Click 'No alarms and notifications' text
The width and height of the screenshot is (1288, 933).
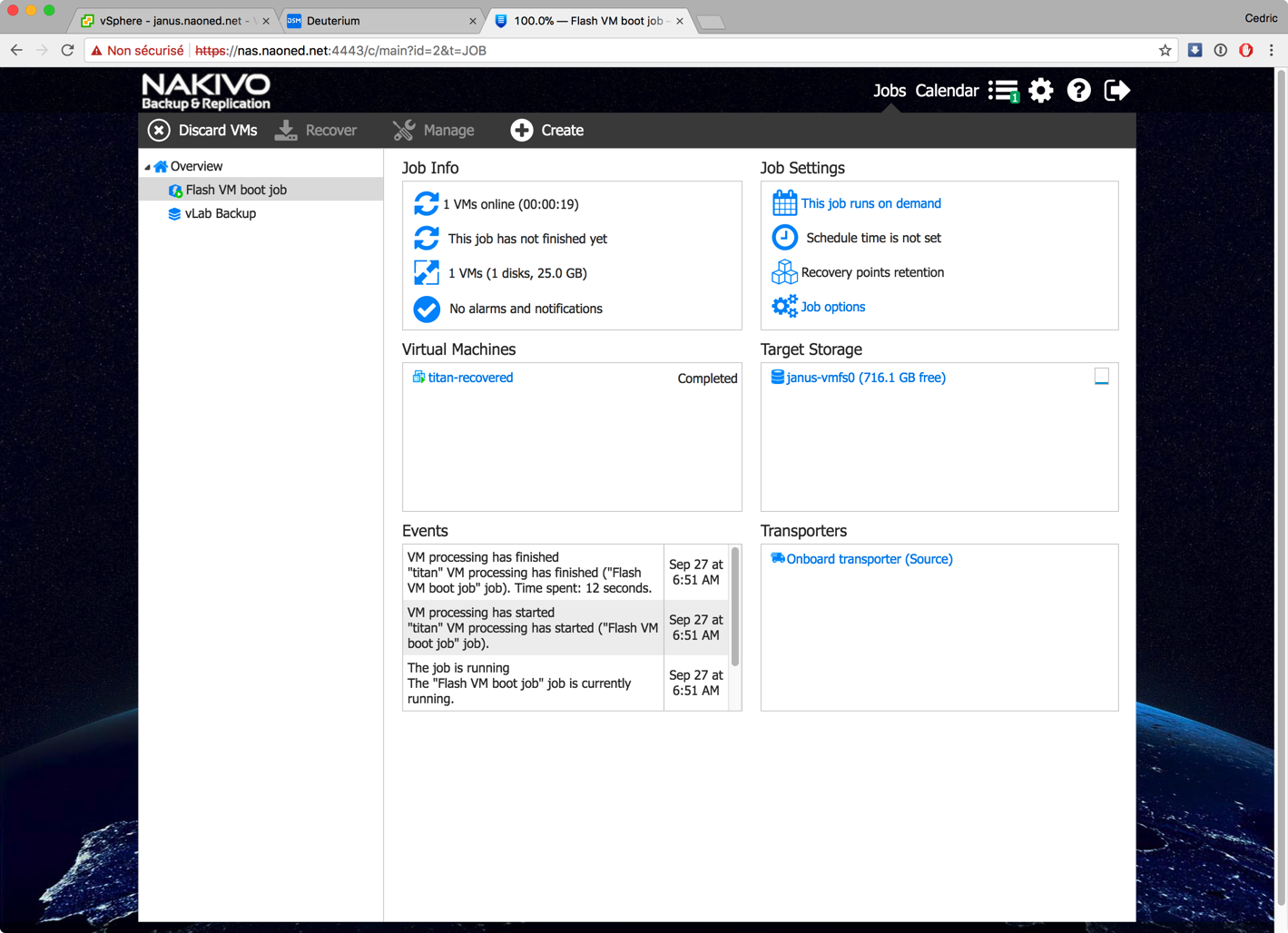(526, 309)
